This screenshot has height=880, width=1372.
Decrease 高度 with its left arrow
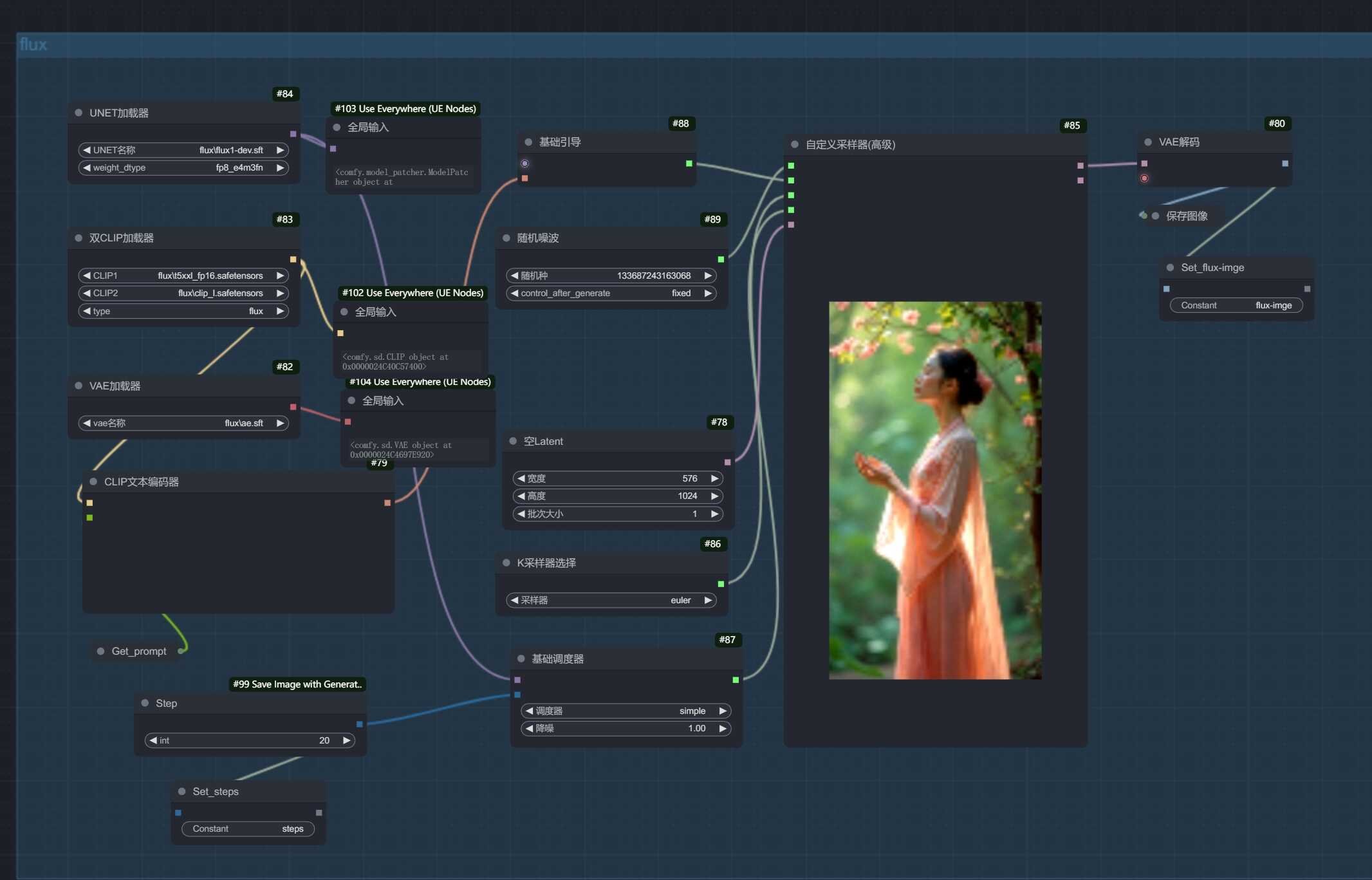521,496
